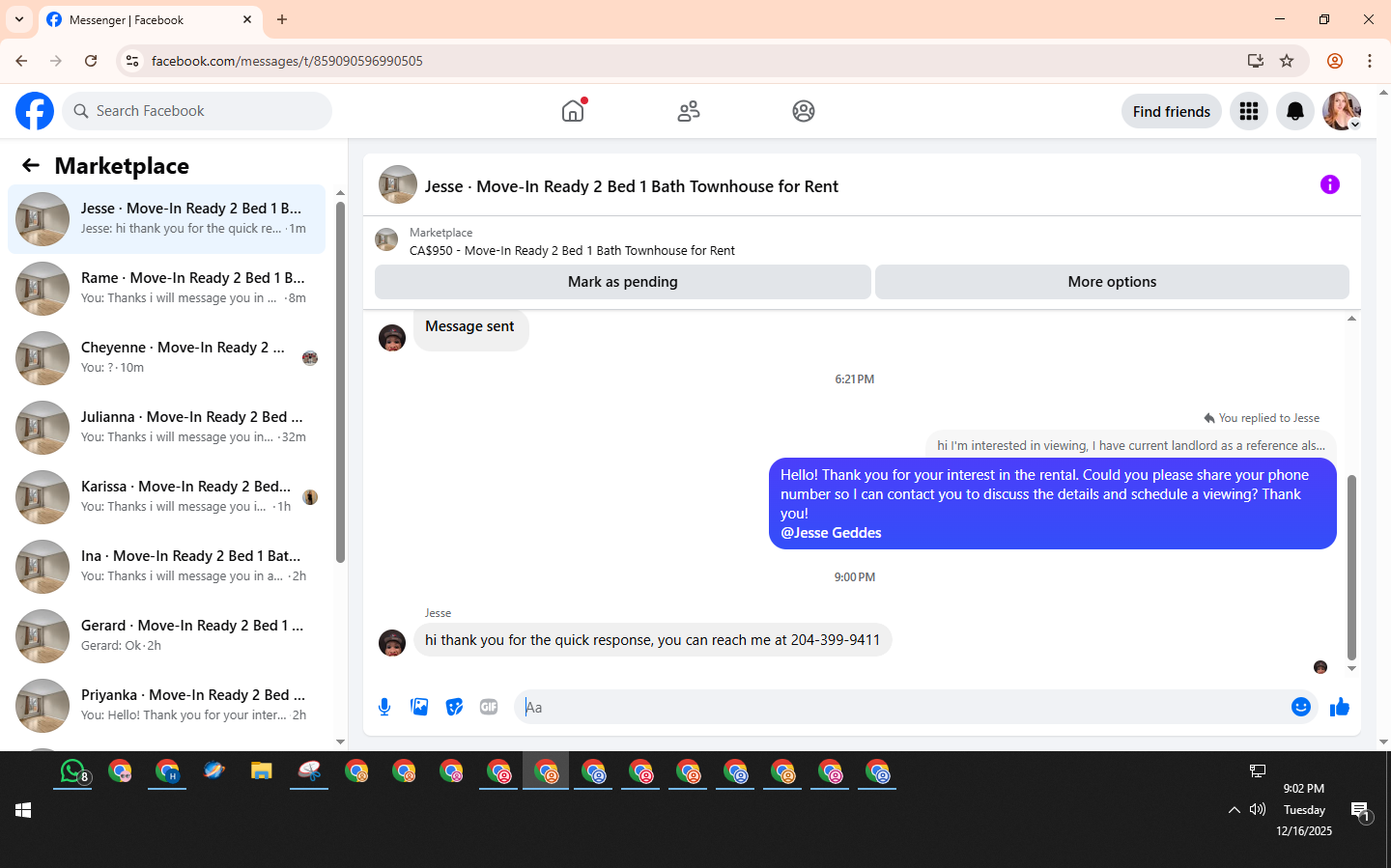The height and width of the screenshot is (868, 1391).
Task: Click install app icon in address bar
Action: (x=1256, y=61)
